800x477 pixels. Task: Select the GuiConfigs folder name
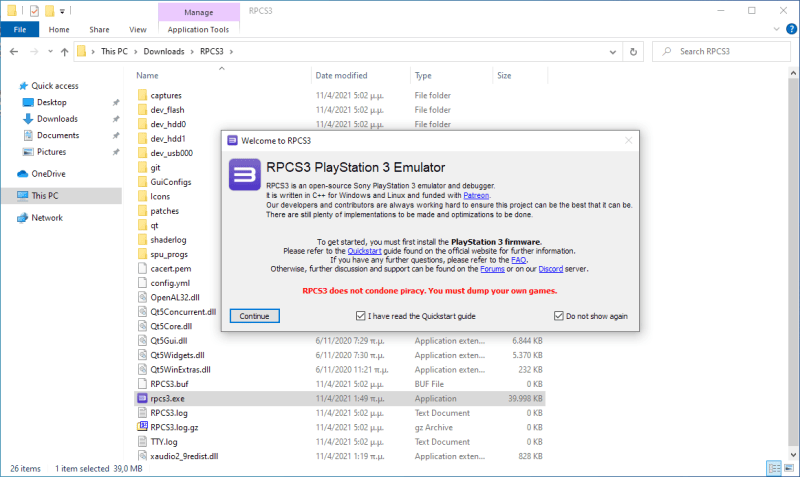click(x=171, y=182)
